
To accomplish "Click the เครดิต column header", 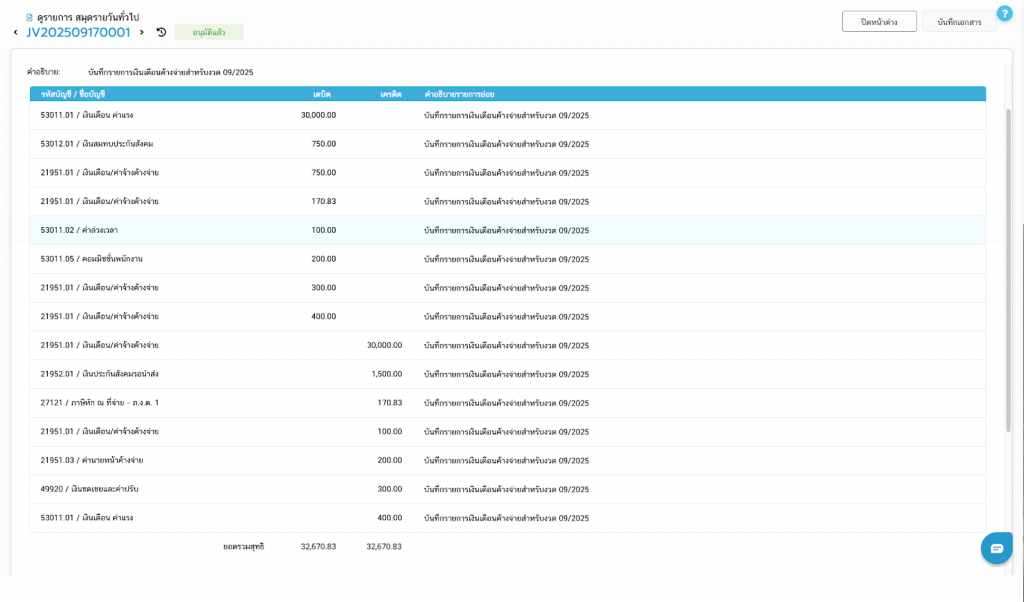I will [x=391, y=94].
